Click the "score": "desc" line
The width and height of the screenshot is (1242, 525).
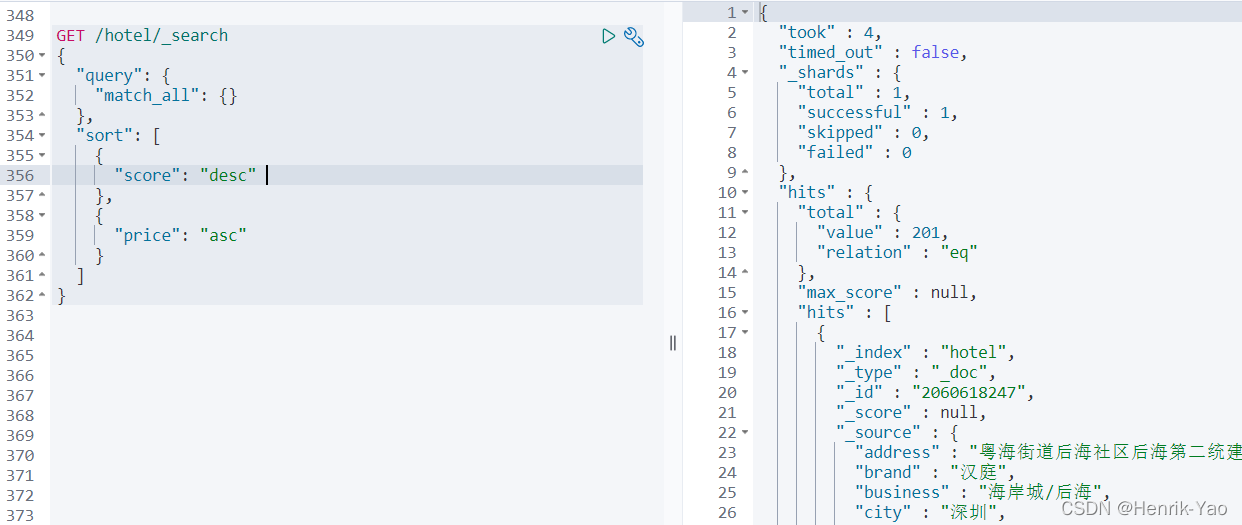[x=185, y=175]
